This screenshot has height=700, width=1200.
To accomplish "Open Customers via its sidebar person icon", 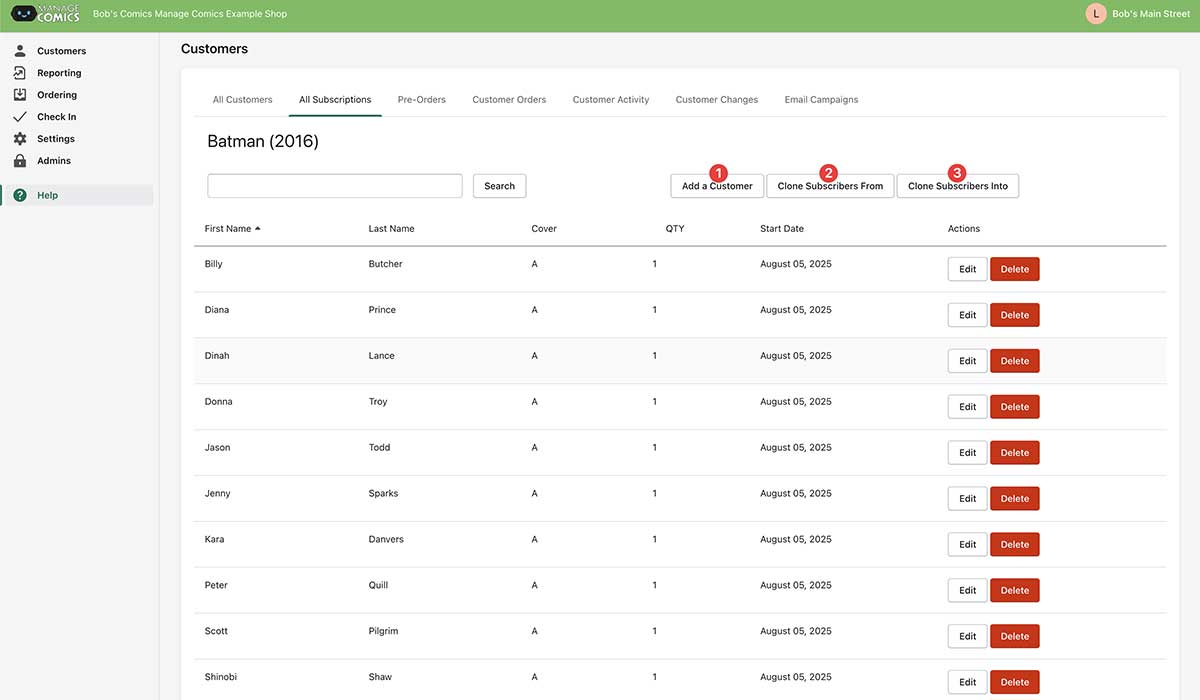I will (20, 51).
